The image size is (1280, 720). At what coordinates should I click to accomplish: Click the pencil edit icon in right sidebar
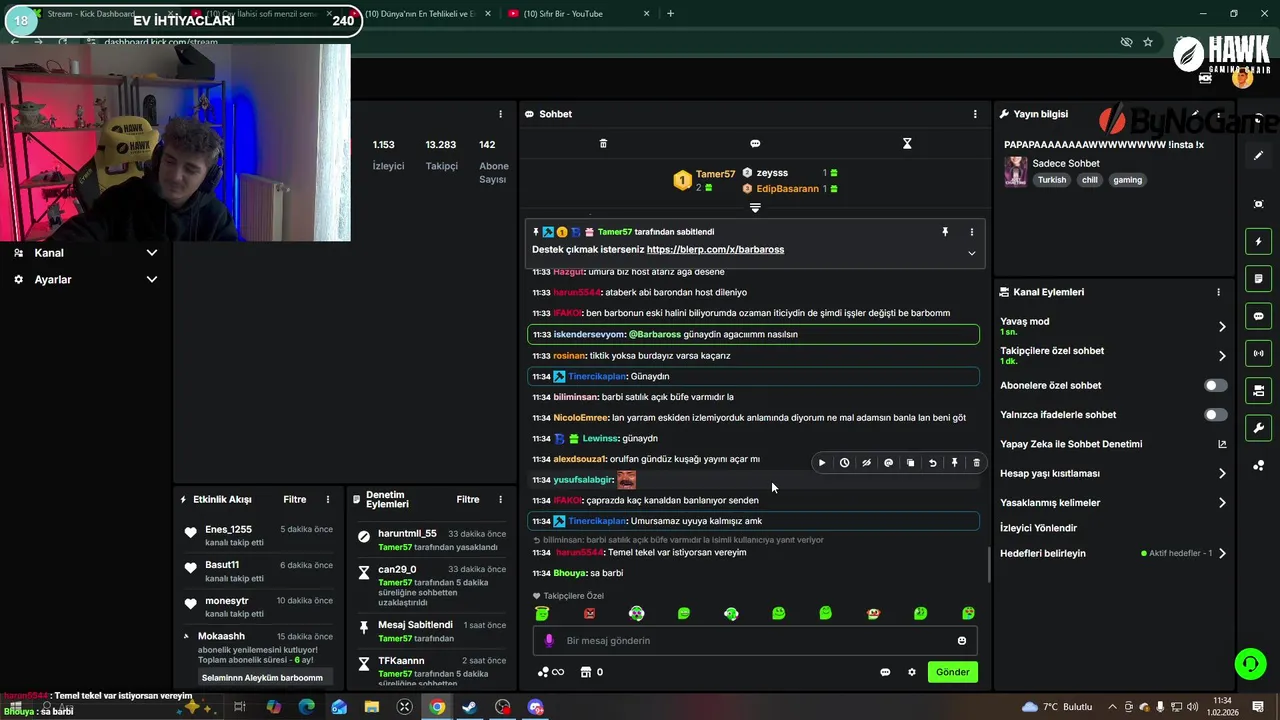1259,155
